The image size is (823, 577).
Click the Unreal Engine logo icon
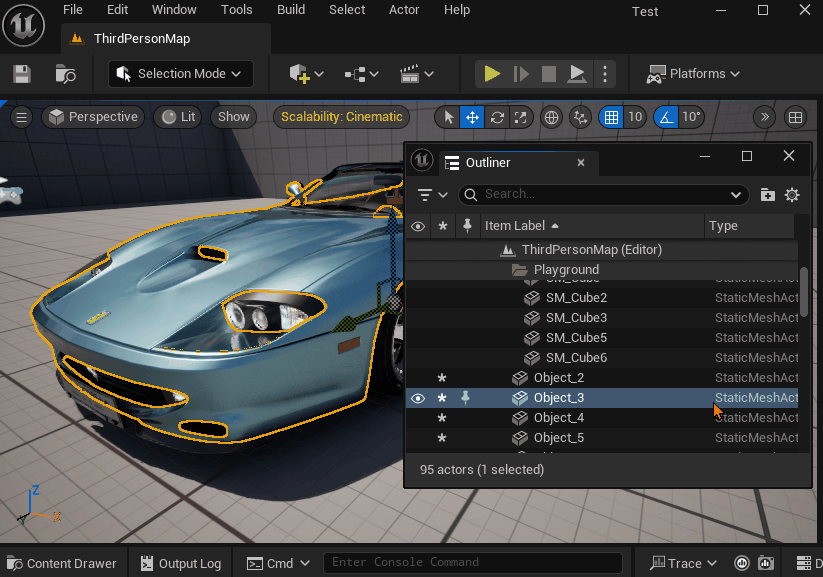(x=24, y=25)
